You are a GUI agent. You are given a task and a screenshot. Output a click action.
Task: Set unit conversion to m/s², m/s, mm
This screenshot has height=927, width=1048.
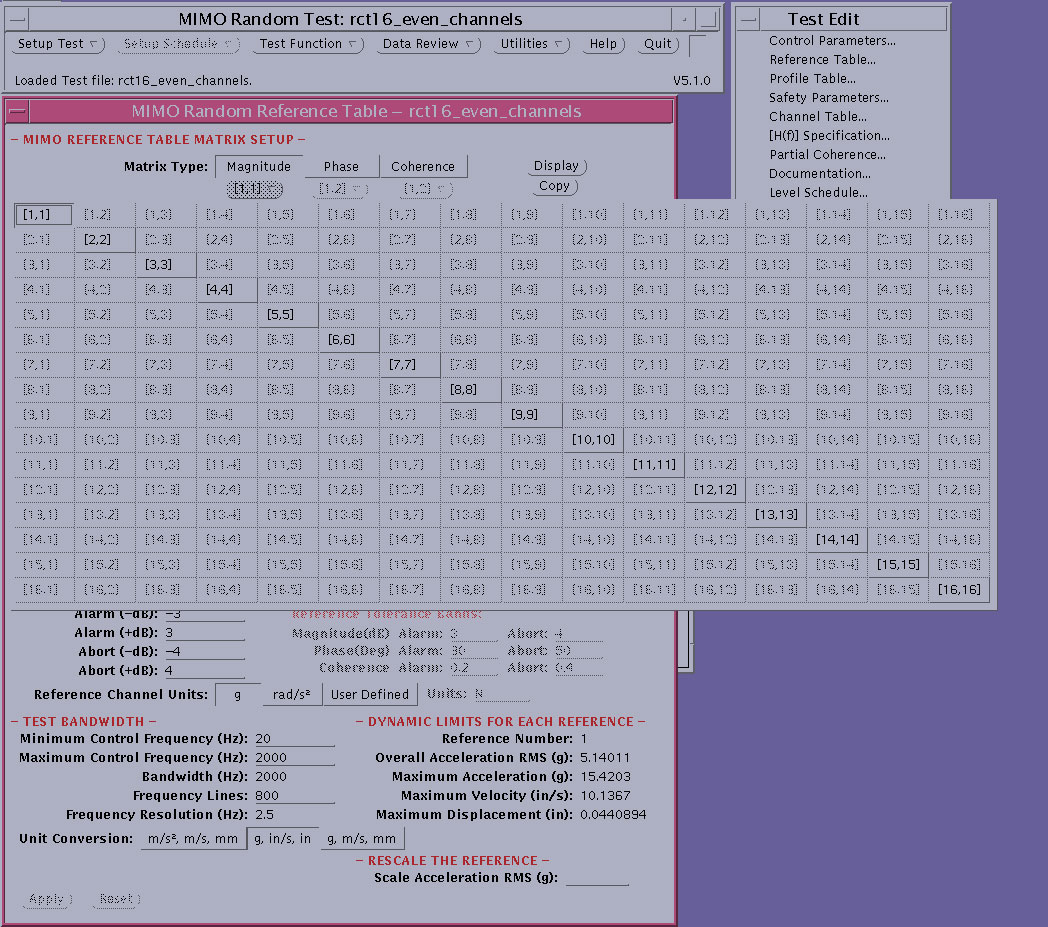tap(192, 839)
